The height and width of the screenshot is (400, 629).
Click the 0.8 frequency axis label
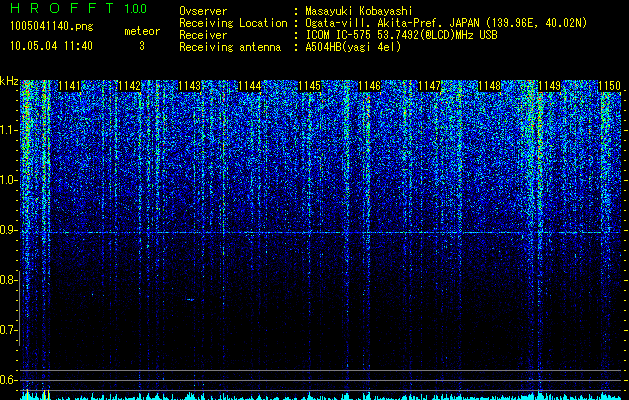coord(8,280)
